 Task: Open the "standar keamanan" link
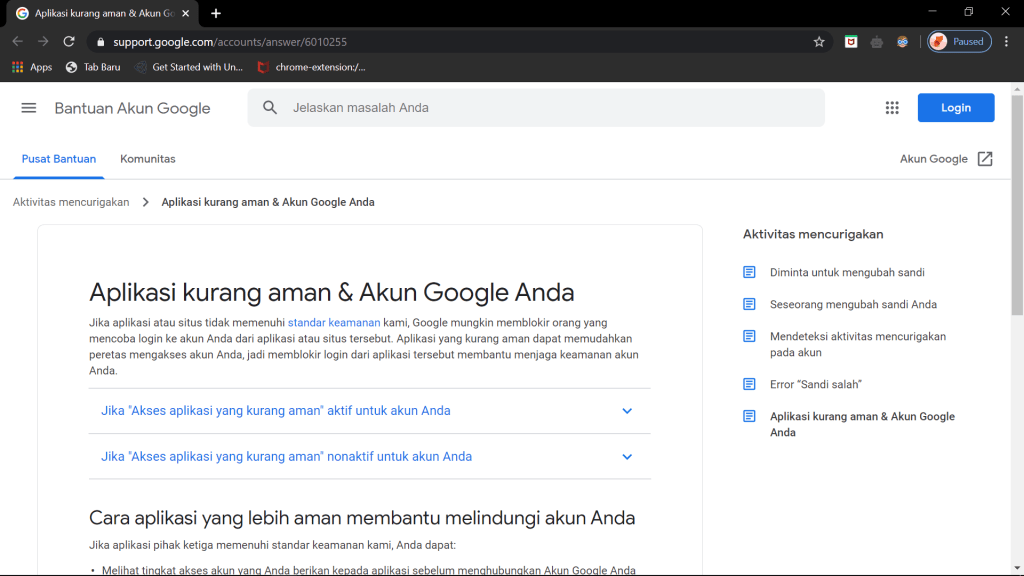pyautogui.click(x=334, y=323)
